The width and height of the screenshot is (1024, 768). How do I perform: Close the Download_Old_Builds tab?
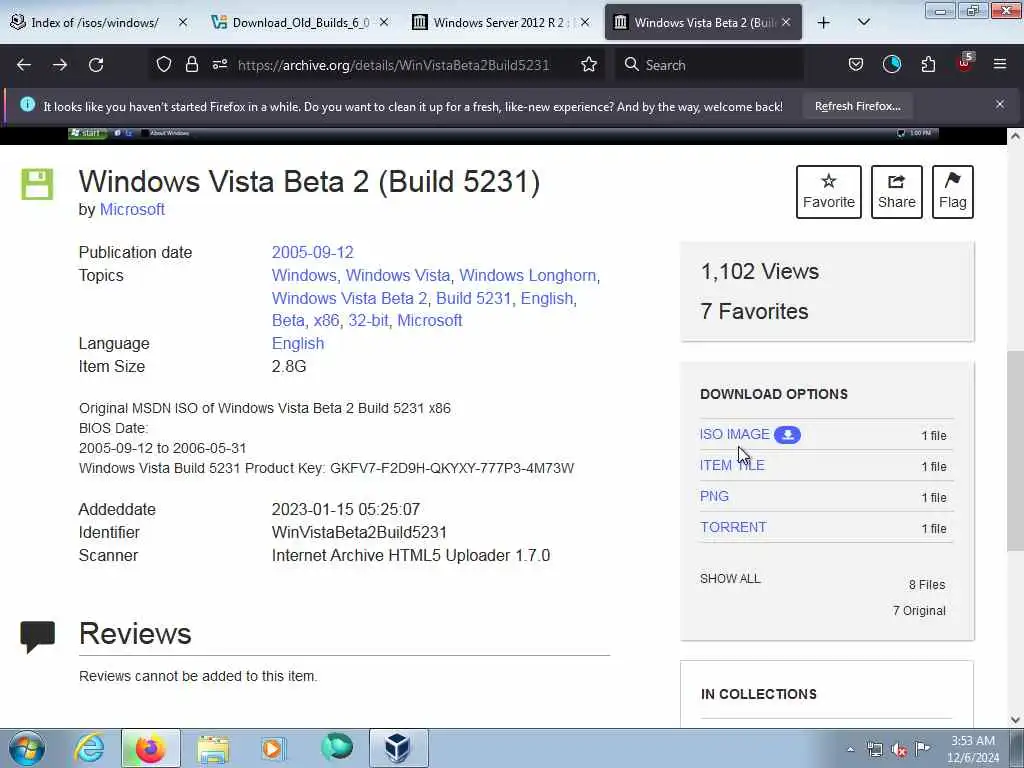click(384, 22)
